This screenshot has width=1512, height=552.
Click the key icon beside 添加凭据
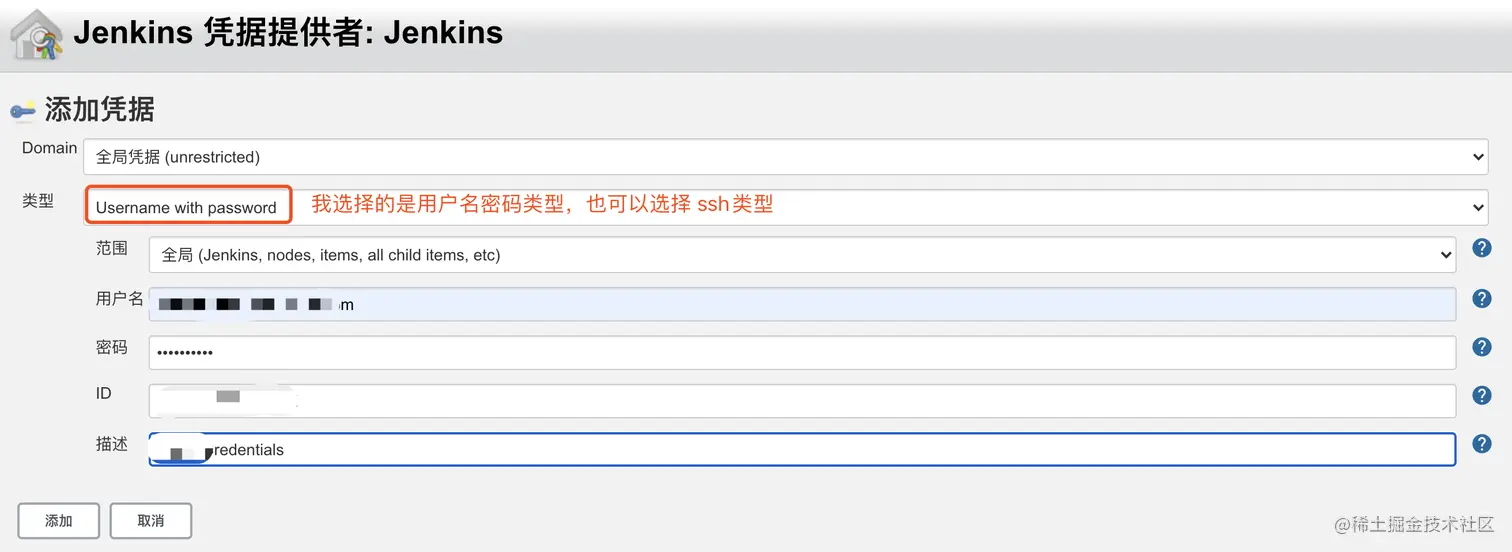tap(23, 110)
